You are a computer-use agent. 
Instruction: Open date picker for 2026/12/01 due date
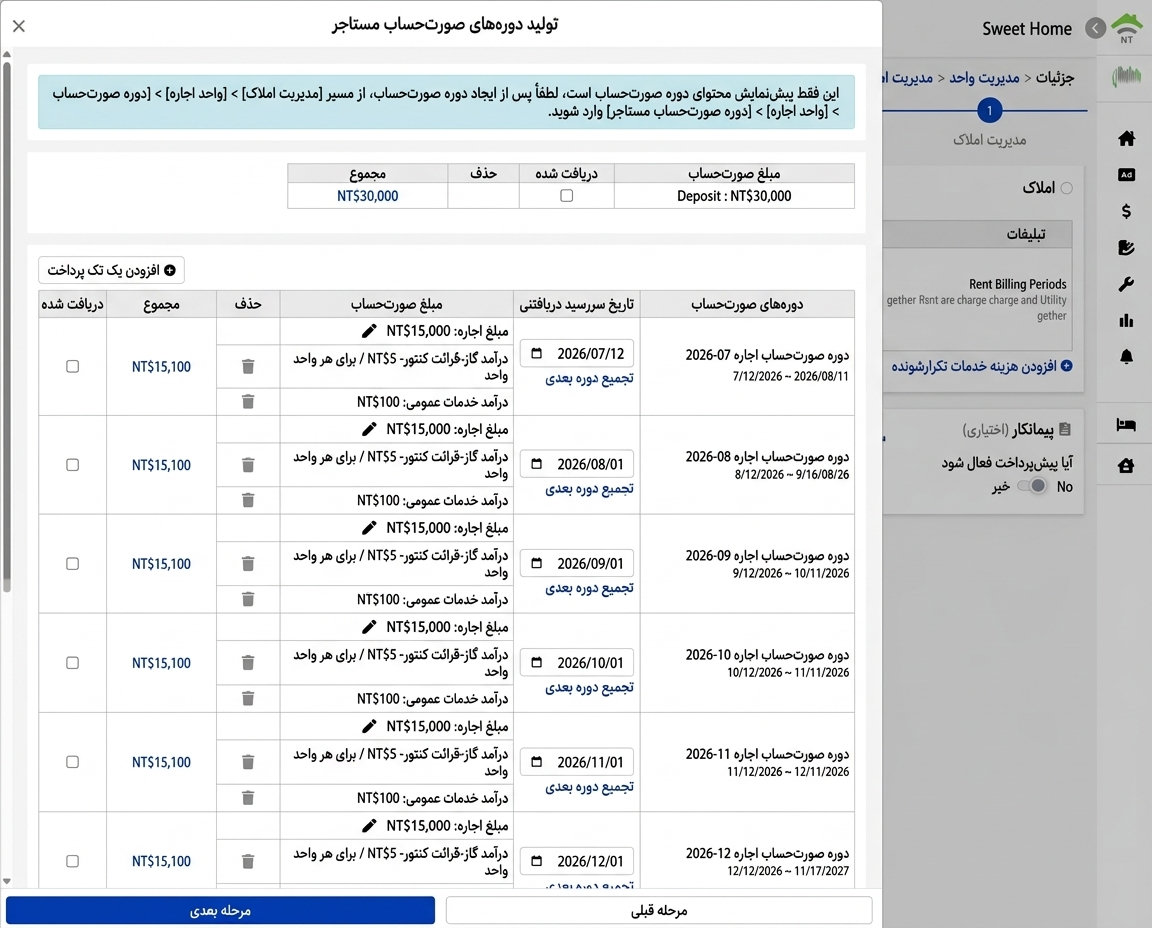coord(537,861)
